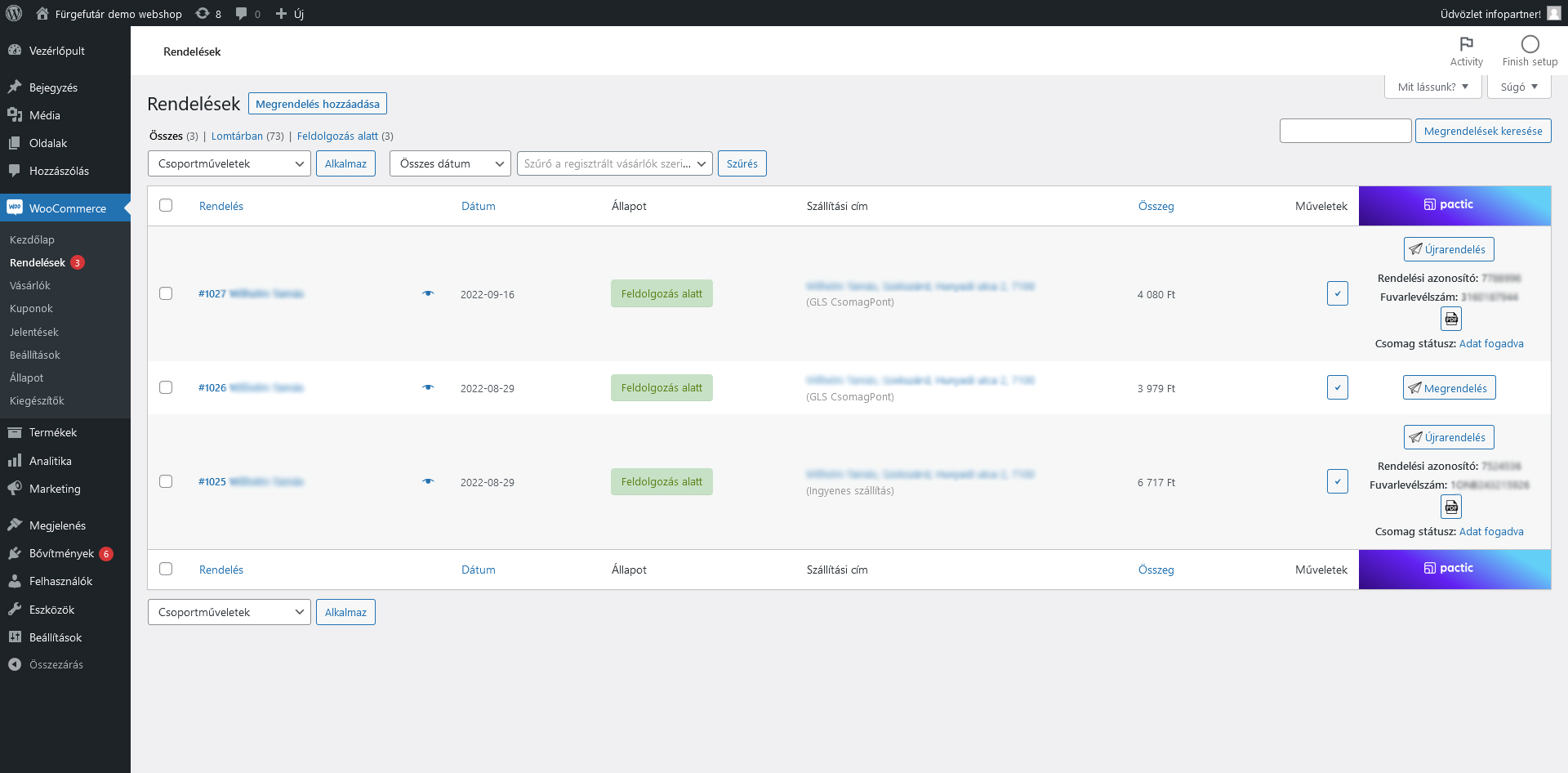The width and height of the screenshot is (1568, 773).
Task: Open Hozzászólás comments sidebar icon
Action: coord(15,170)
